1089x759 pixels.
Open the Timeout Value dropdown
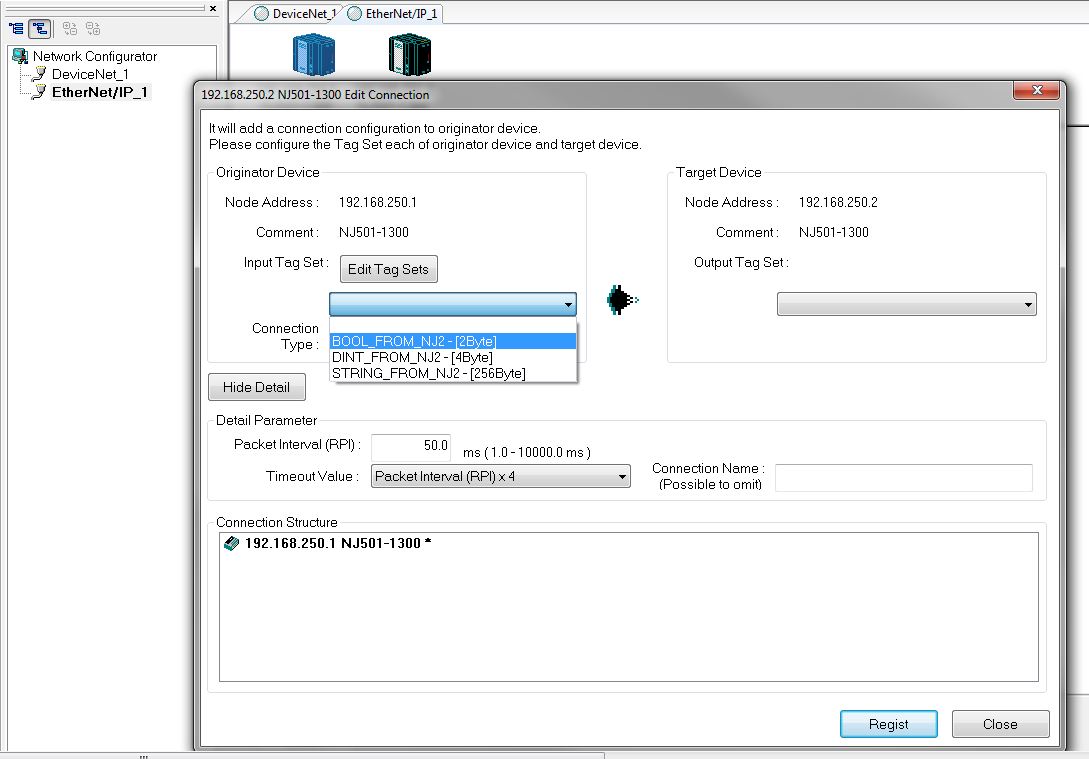click(x=501, y=476)
